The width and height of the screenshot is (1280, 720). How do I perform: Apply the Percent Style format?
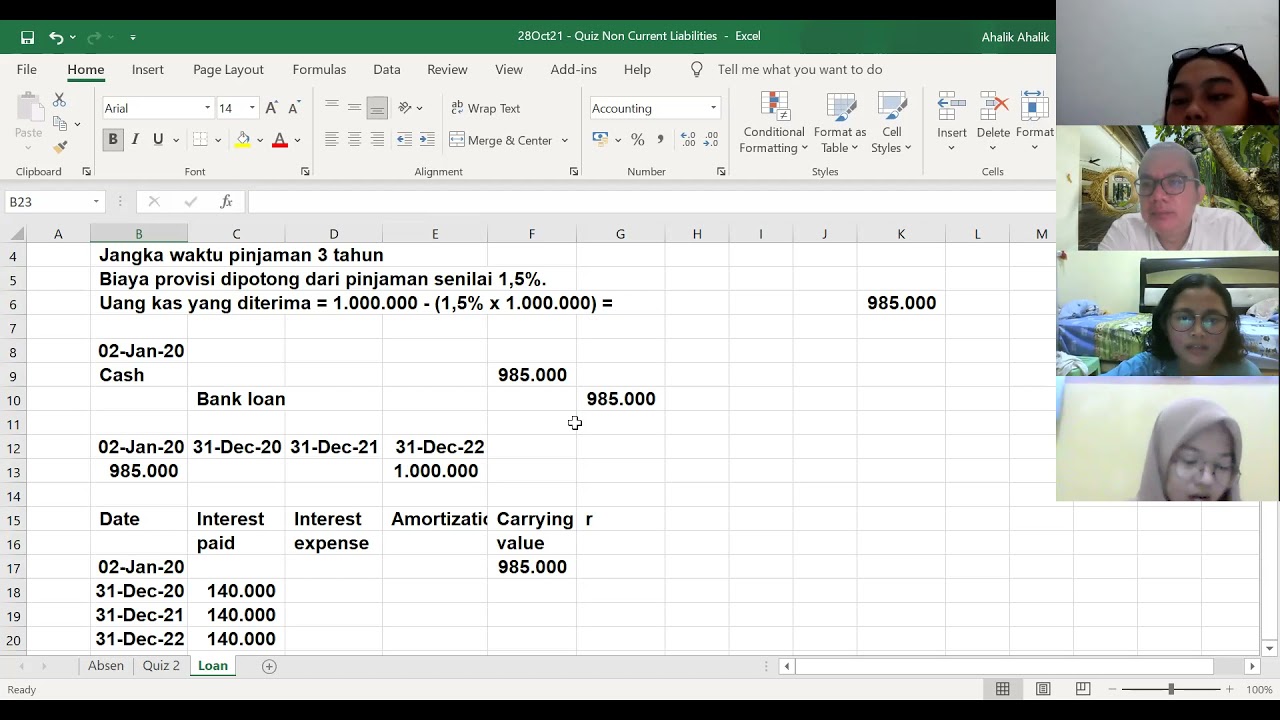[x=637, y=140]
